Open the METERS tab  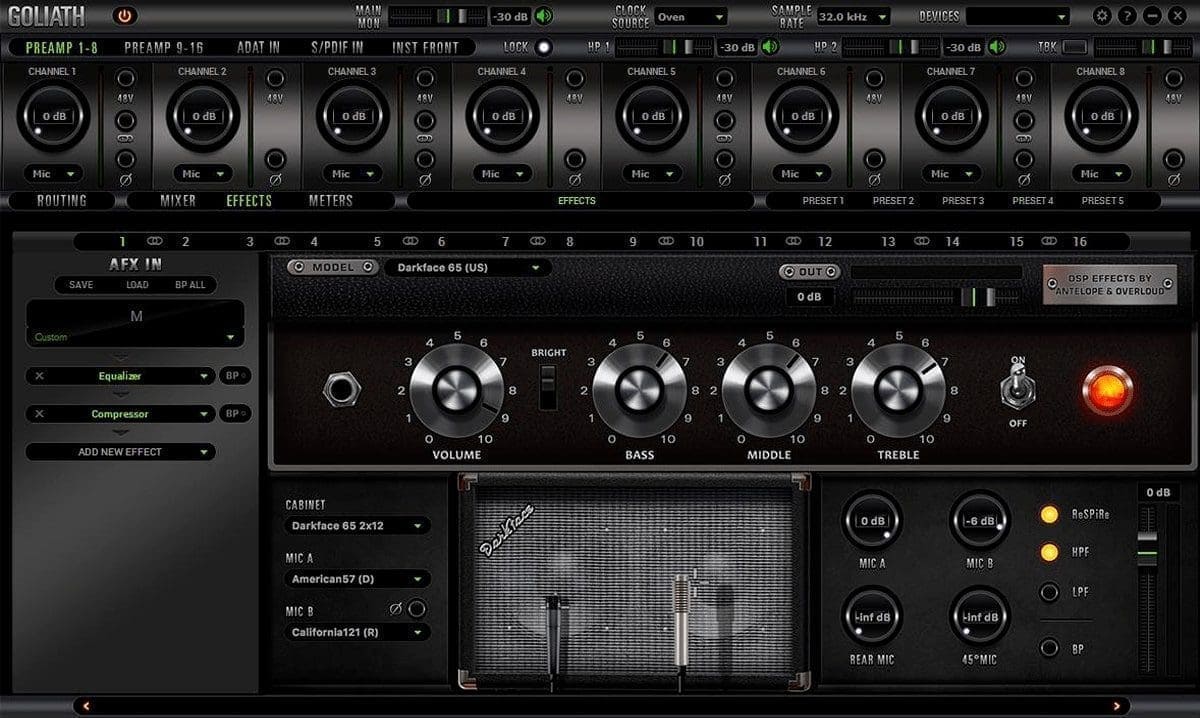[330, 200]
